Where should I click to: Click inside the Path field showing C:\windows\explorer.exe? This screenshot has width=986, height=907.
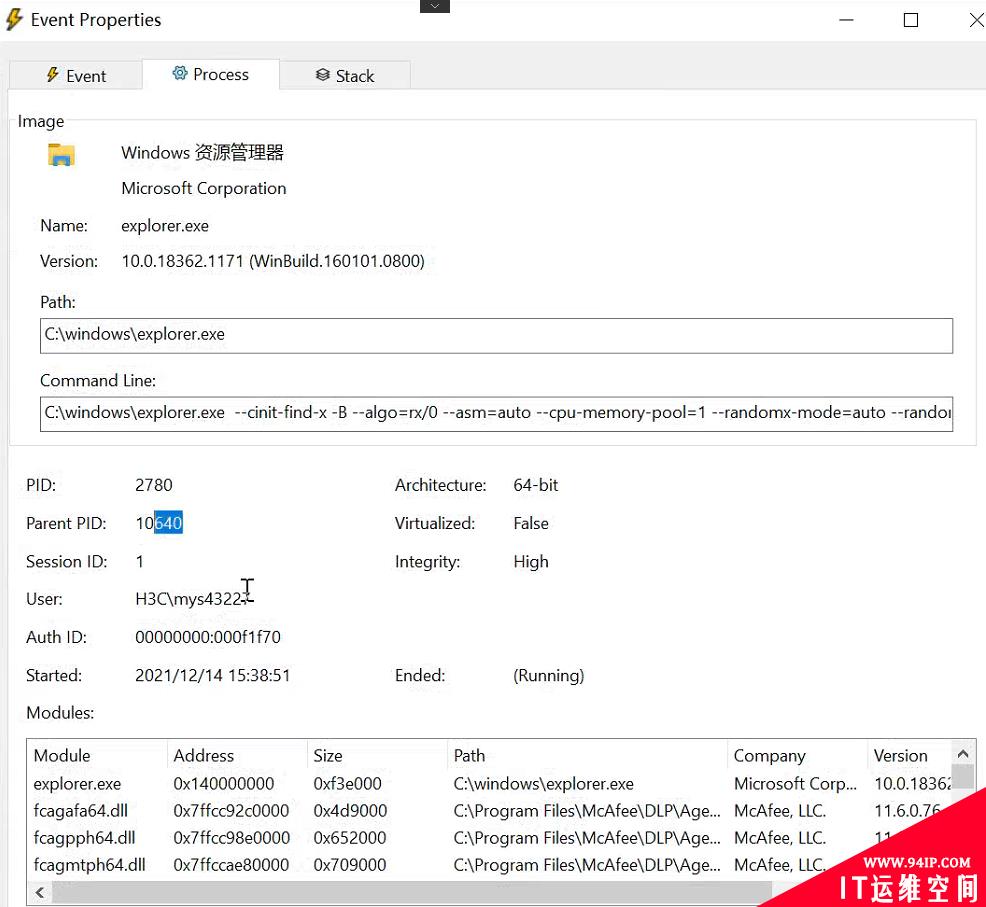pos(496,335)
